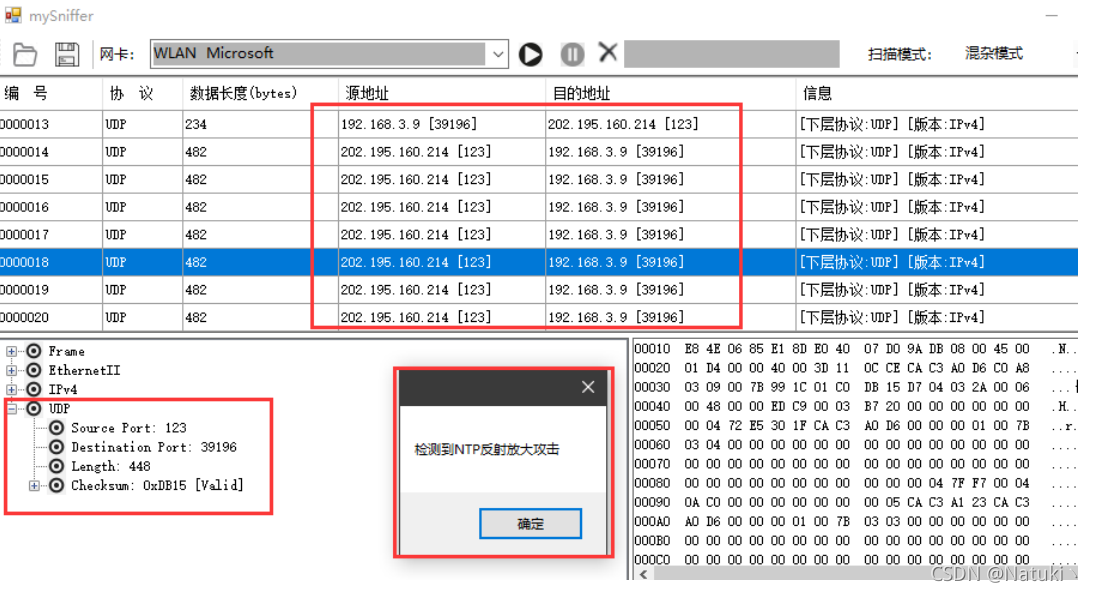1093x592 pixels.
Task: Expand the EthernetII tree node
Action: [x=11, y=370]
